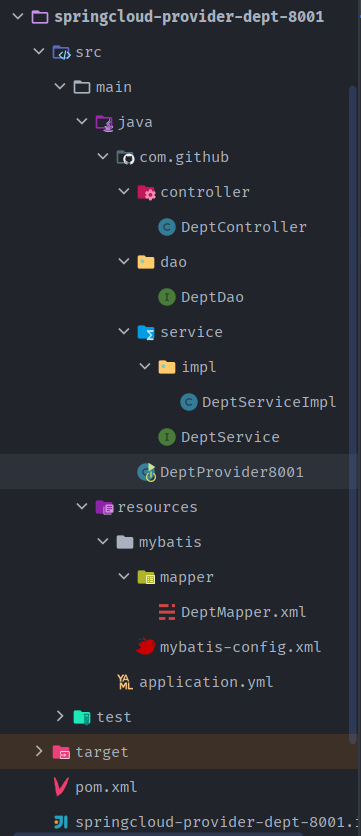The height and width of the screenshot is (836, 361).
Task: Click the DeptMapper.xml file icon
Action: tap(167, 612)
